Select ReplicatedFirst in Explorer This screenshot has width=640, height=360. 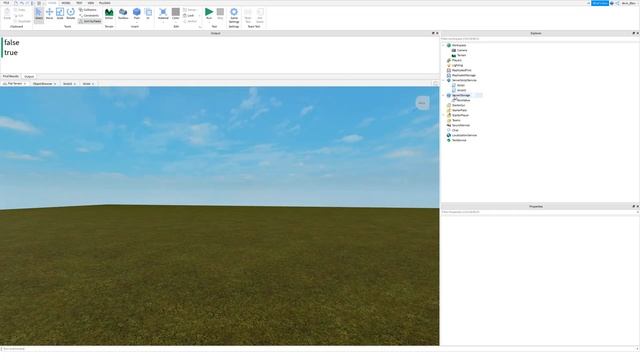coord(461,70)
